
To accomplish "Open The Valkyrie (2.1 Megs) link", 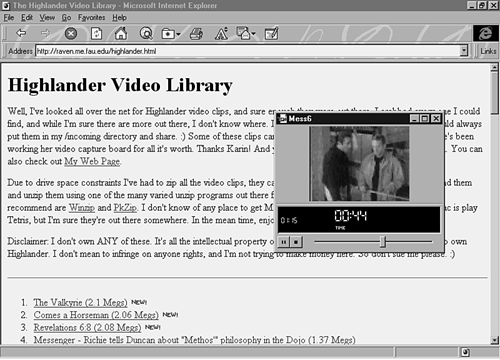I will click(x=80, y=302).
